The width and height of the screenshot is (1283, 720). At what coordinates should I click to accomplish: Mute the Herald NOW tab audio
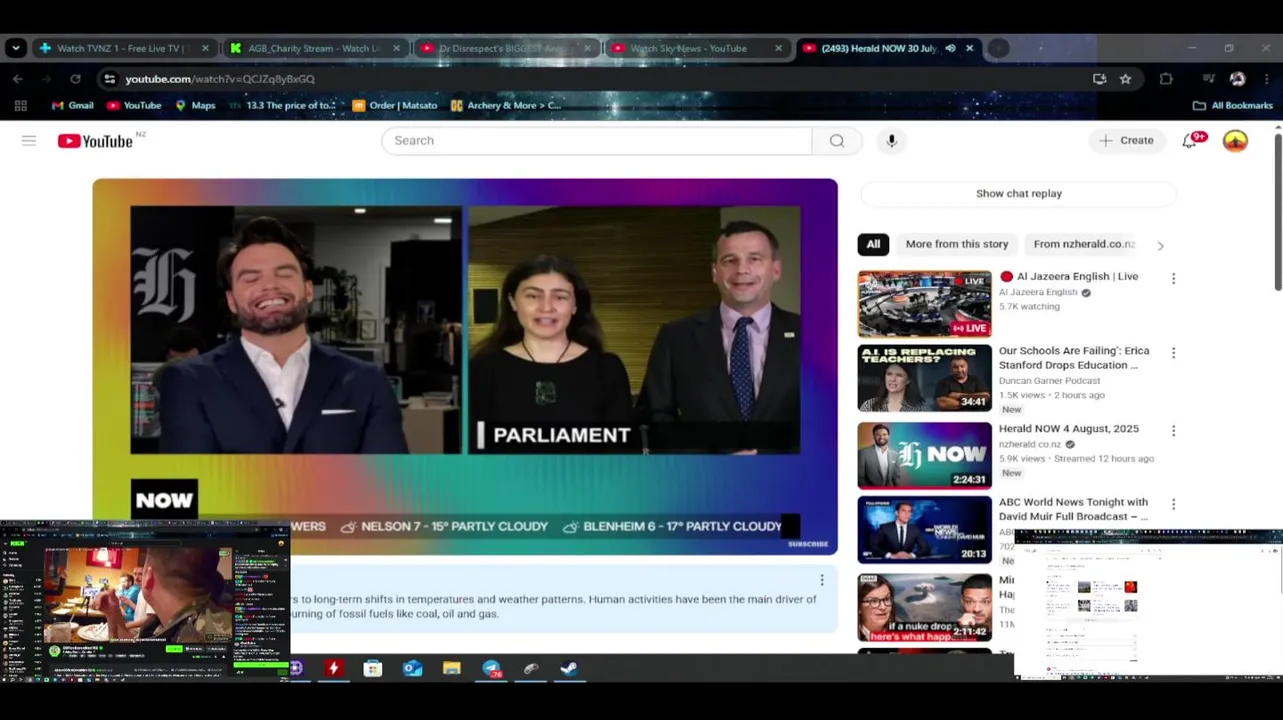950,48
